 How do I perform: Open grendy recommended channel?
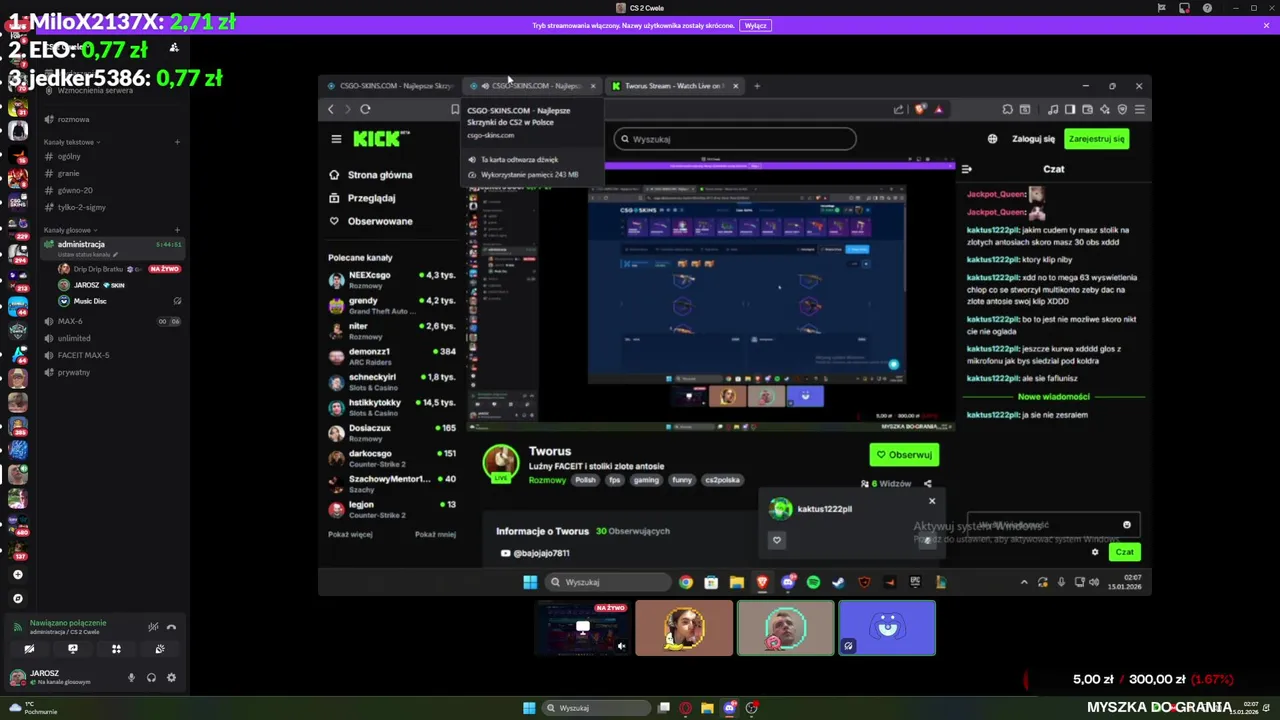(392, 305)
